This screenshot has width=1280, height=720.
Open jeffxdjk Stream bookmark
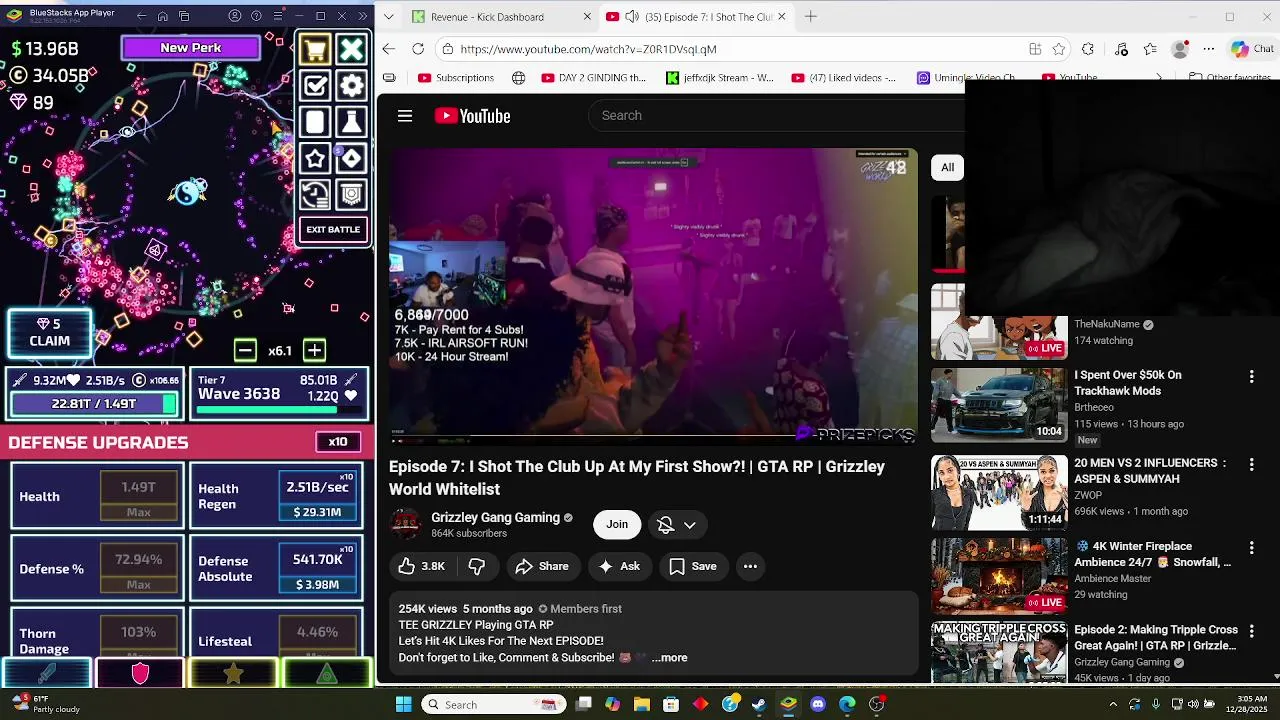coord(720,77)
